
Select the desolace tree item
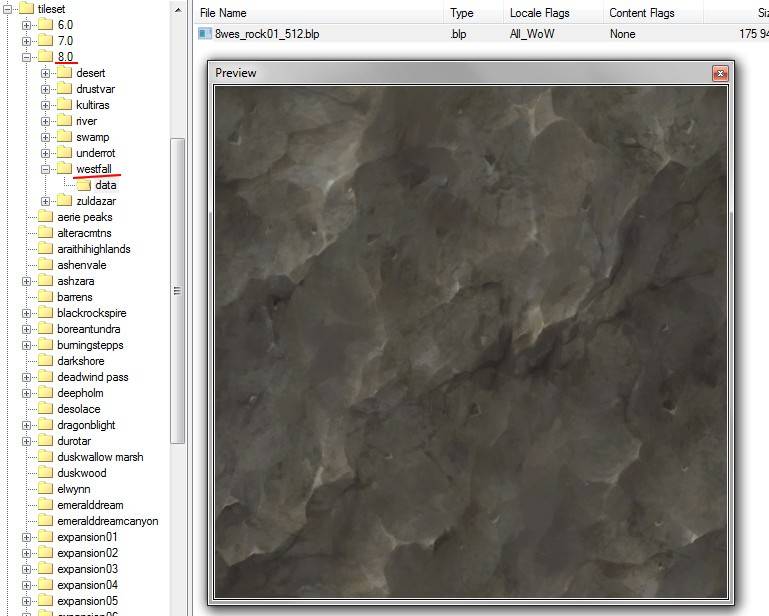(x=78, y=409)
